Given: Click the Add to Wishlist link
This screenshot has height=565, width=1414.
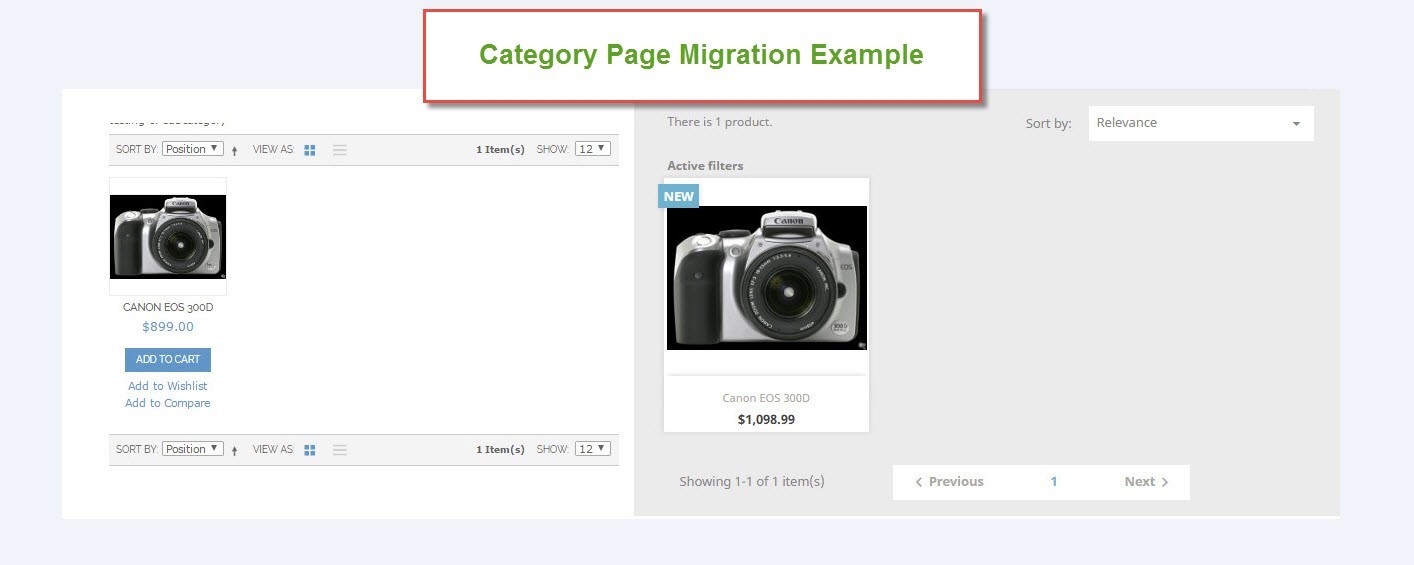Looking at the screenshot, I should pos(168,386).
